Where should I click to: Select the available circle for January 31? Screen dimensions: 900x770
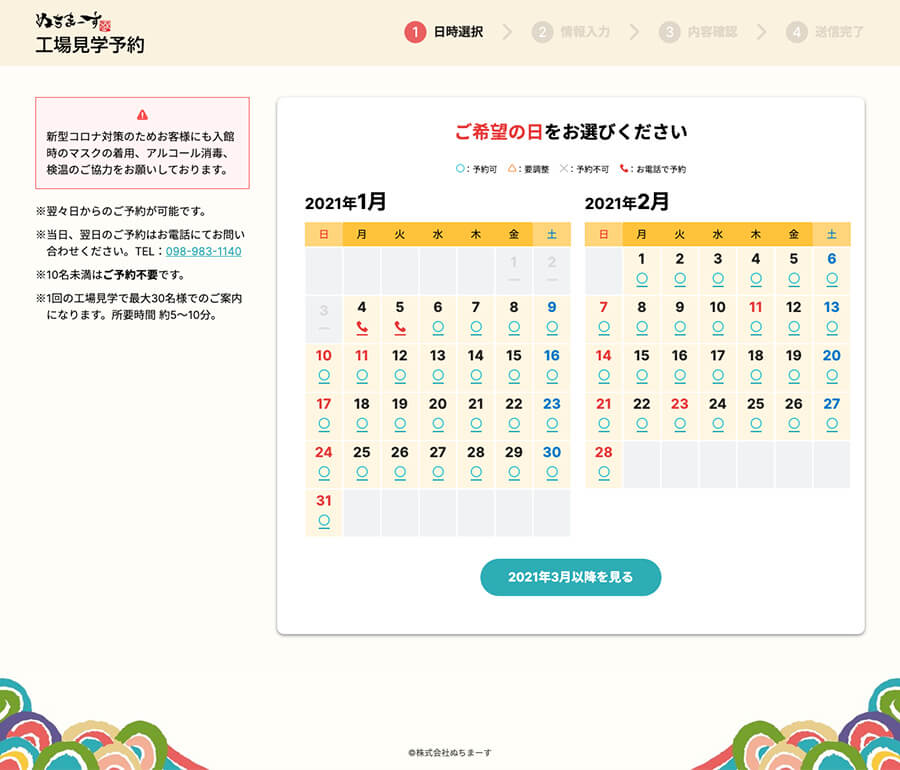(x=324, y=520)
